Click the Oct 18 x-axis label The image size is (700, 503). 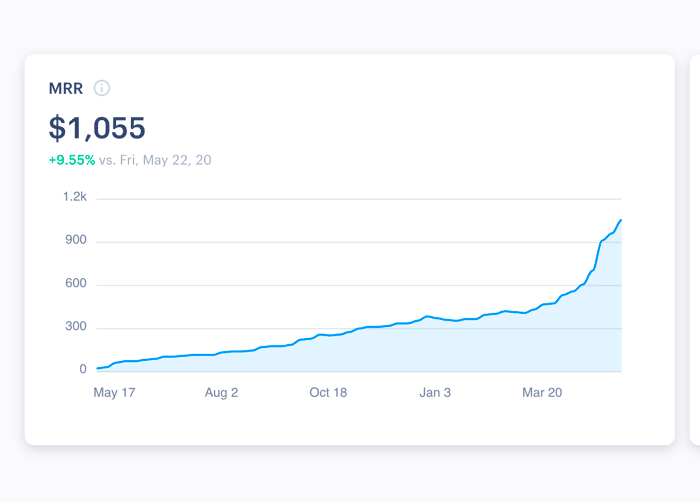tap(328, 393)
